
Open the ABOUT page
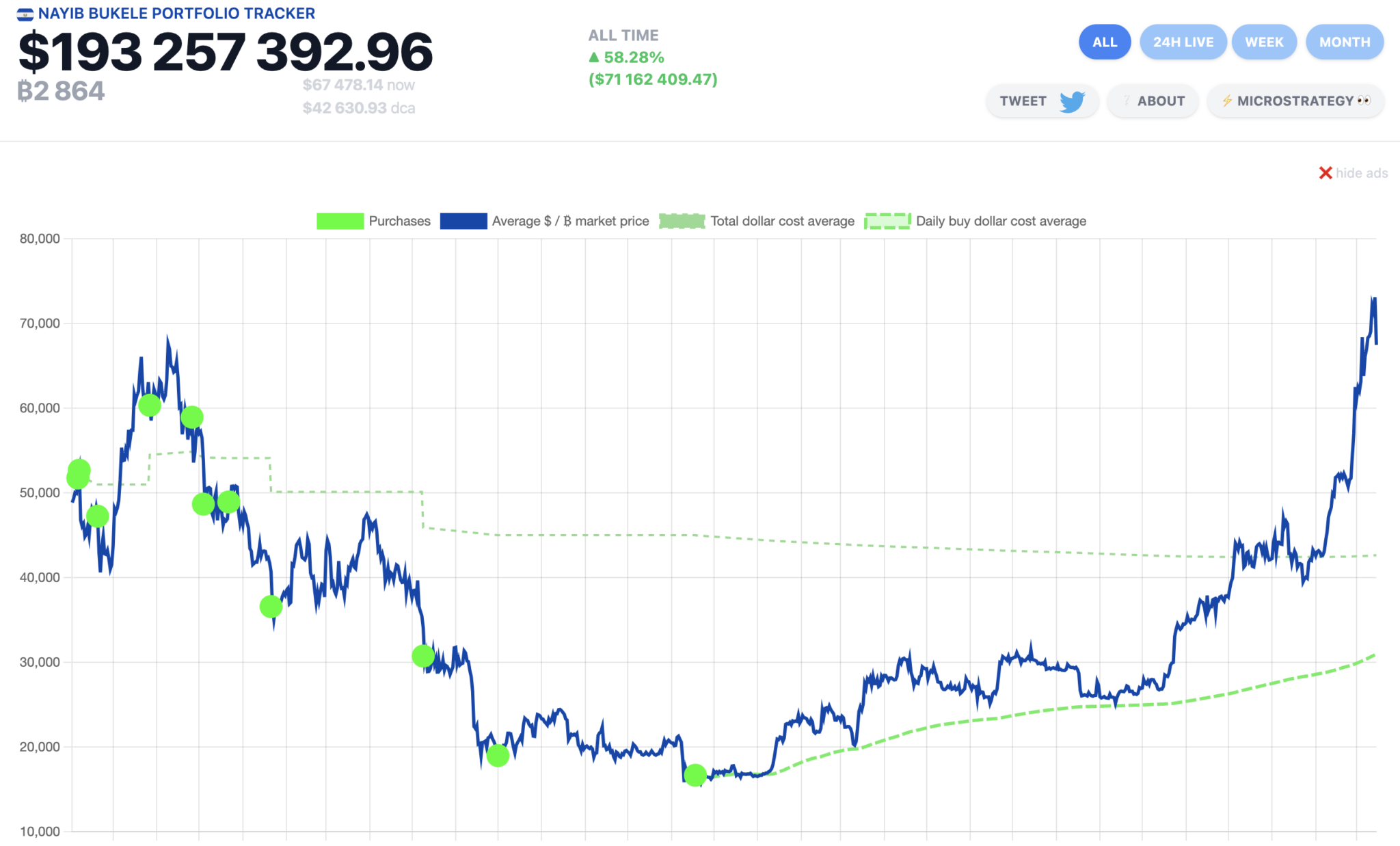[1160, 101]
